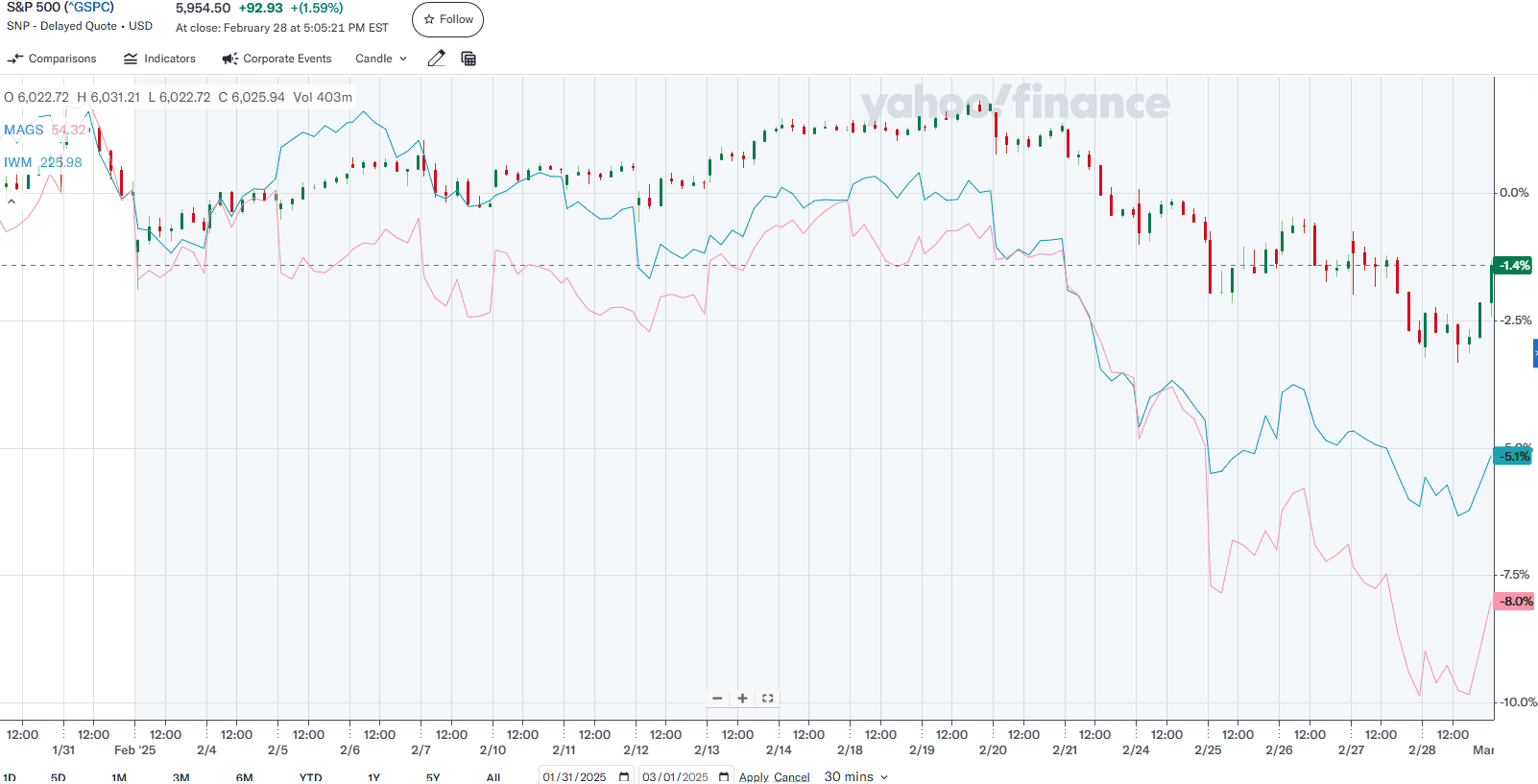Switch range to 5D

point(59,777)
